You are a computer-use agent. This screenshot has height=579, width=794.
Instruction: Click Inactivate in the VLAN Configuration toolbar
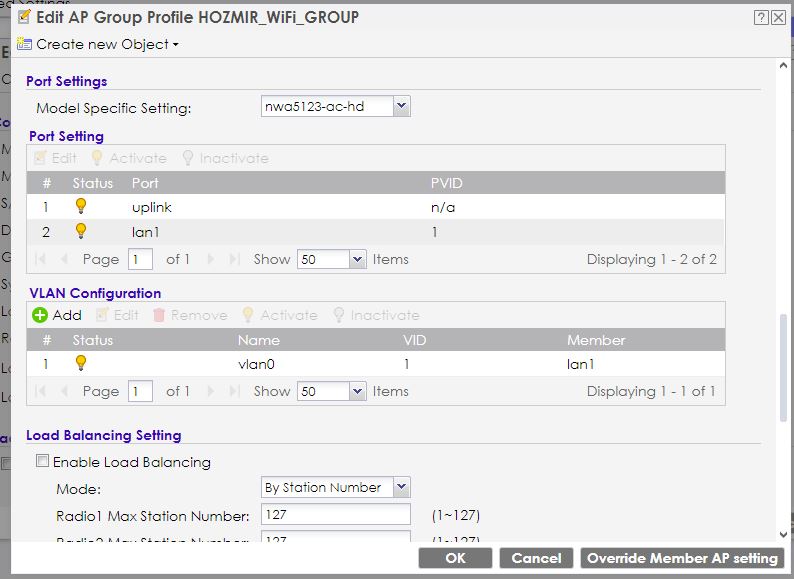(376, 315)
